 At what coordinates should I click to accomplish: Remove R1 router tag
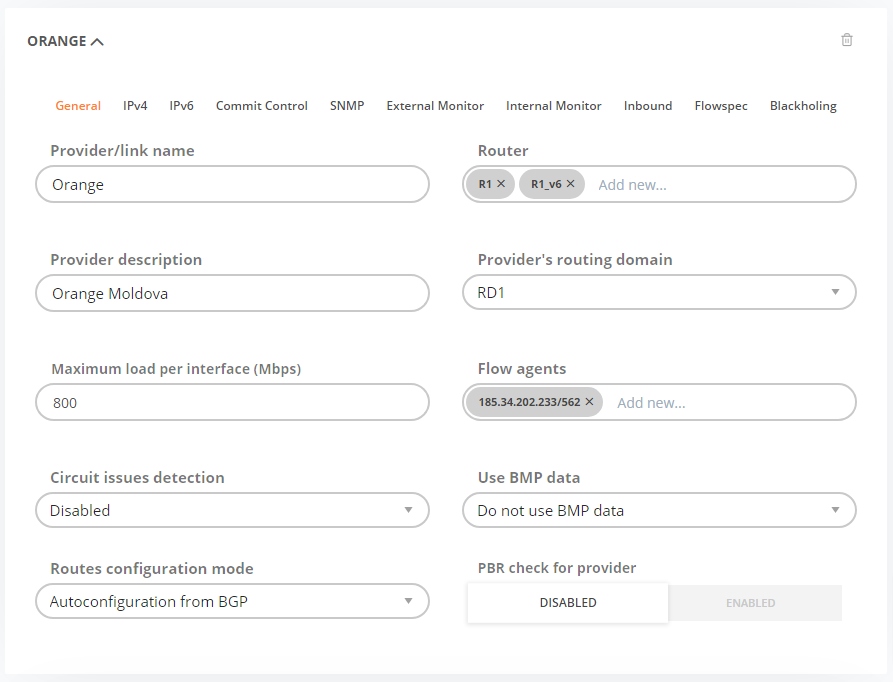pyautogui.click(x=501, y=184)
